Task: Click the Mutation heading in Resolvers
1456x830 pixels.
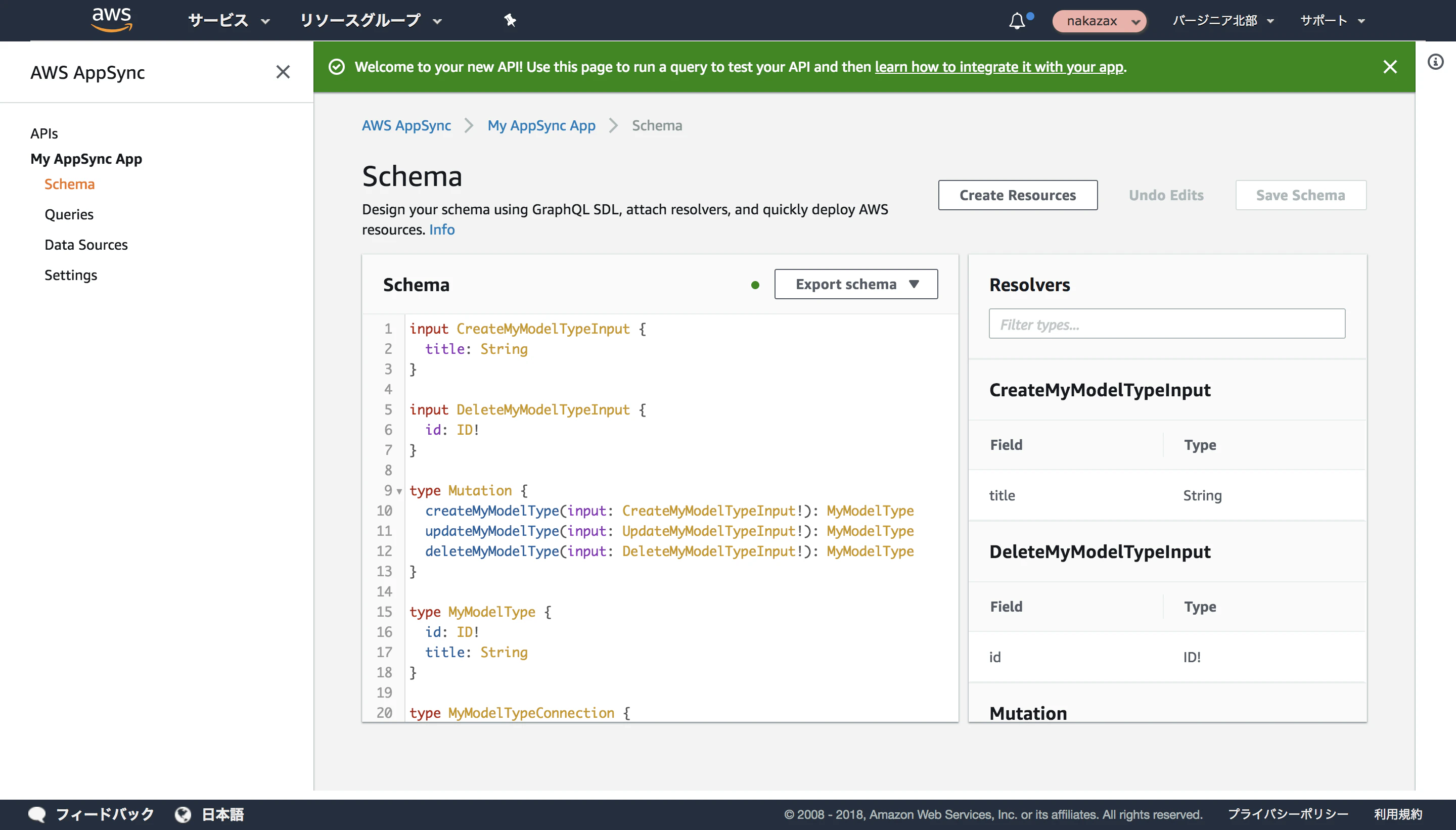Action: pos(1028,713)
